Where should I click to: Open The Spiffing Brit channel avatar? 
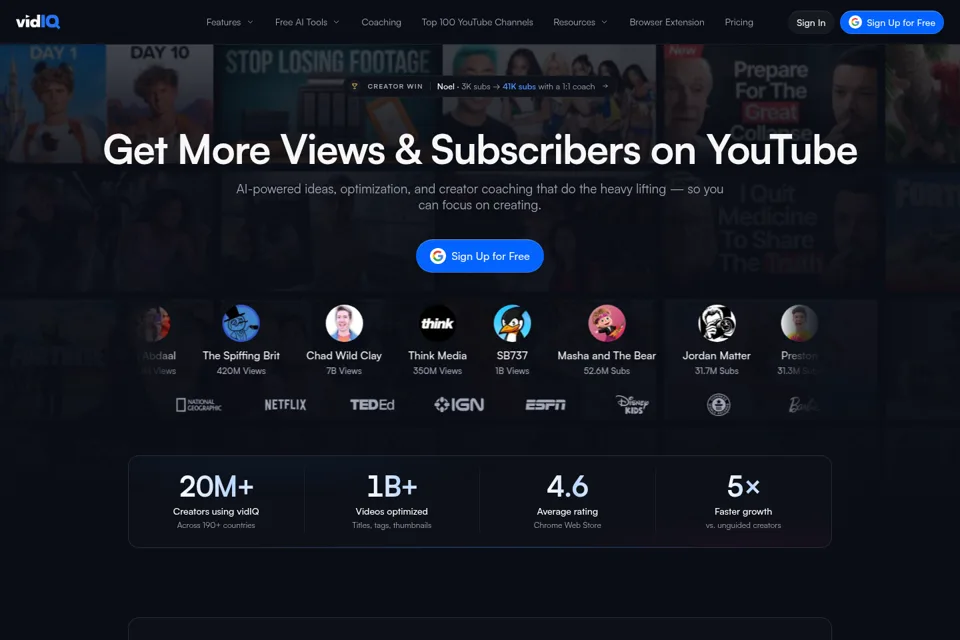[x=241, y=323]
